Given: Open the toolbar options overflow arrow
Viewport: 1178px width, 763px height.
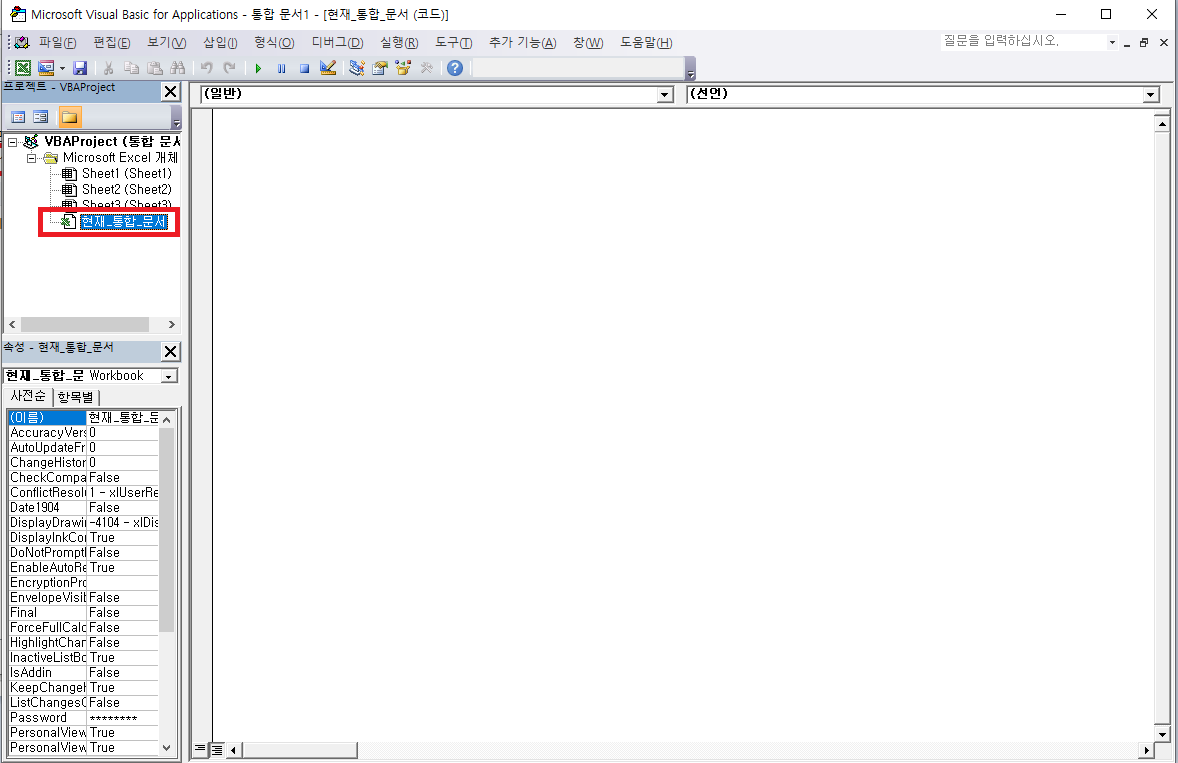Looking at the screenshot, I should pos(690,70).
